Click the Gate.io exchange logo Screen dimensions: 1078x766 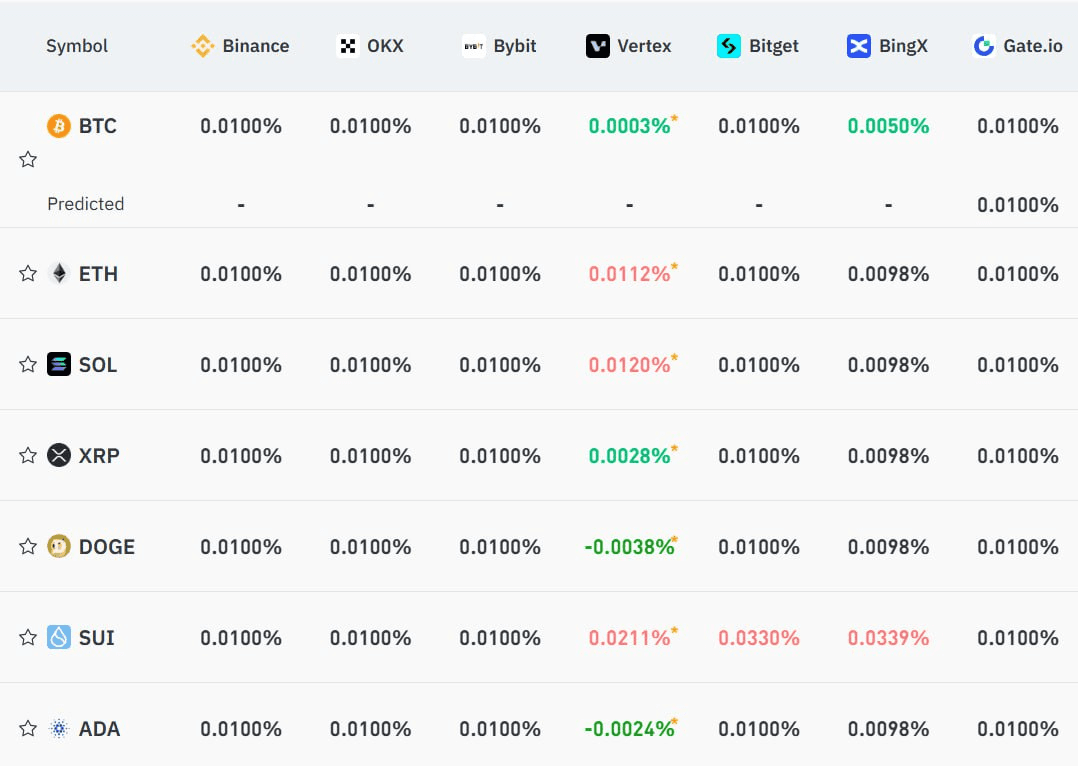click(984, 46)
